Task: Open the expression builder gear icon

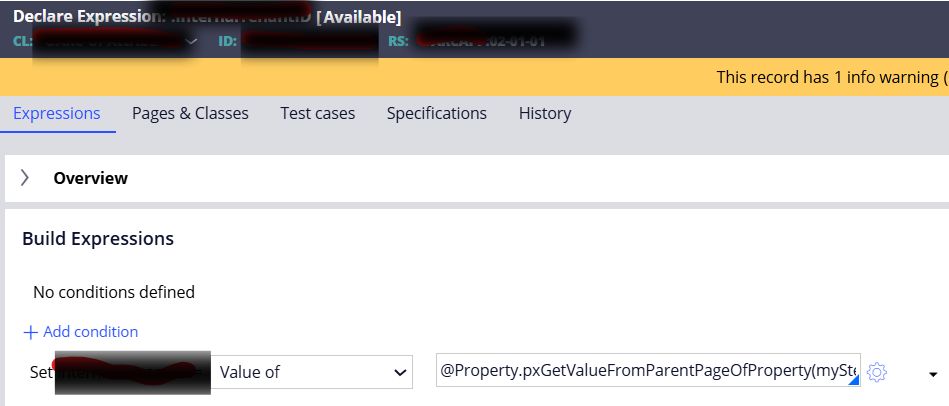Action: (x=877, y=372)
